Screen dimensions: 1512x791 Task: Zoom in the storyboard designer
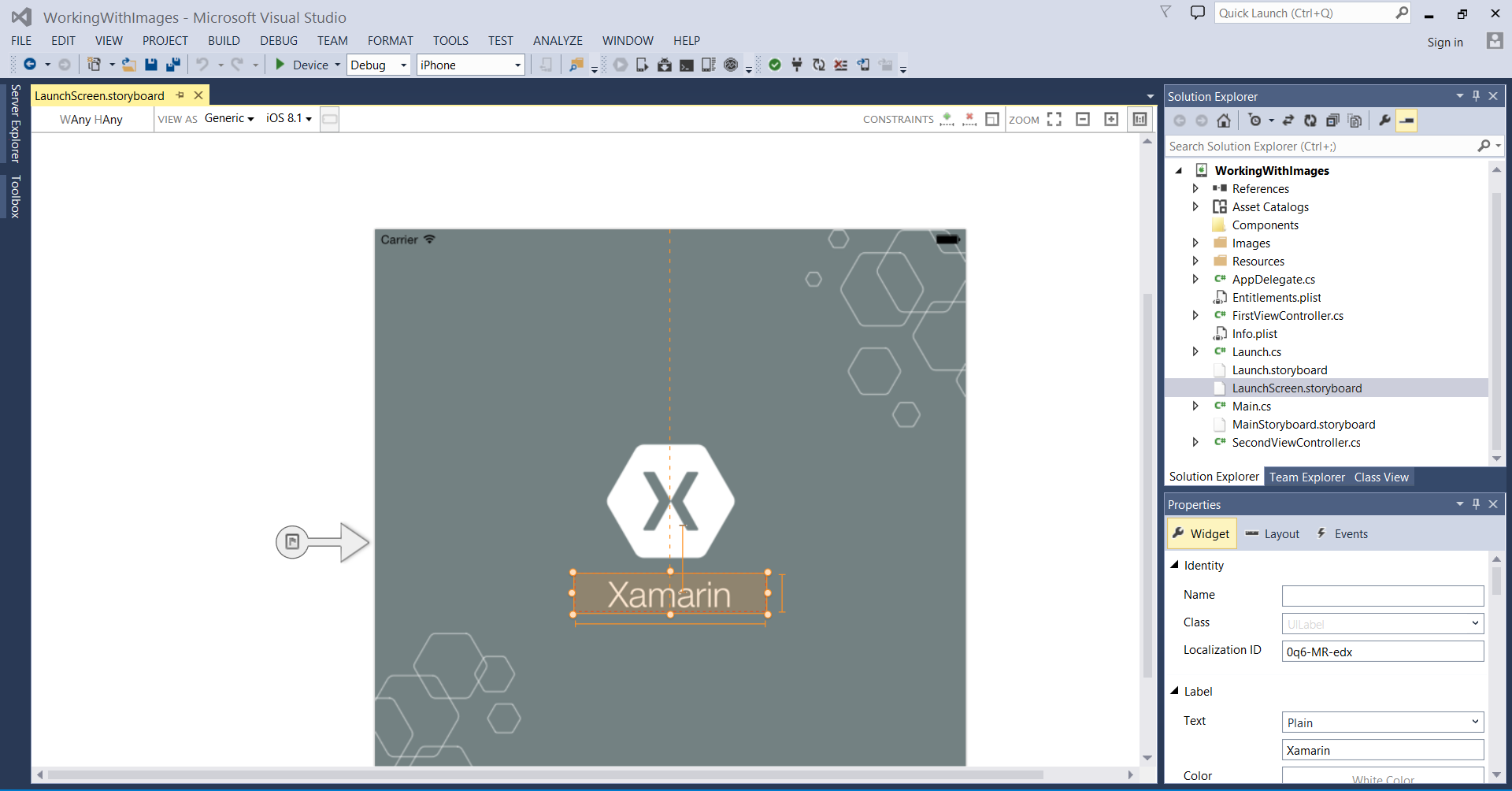click(1111, 119)
